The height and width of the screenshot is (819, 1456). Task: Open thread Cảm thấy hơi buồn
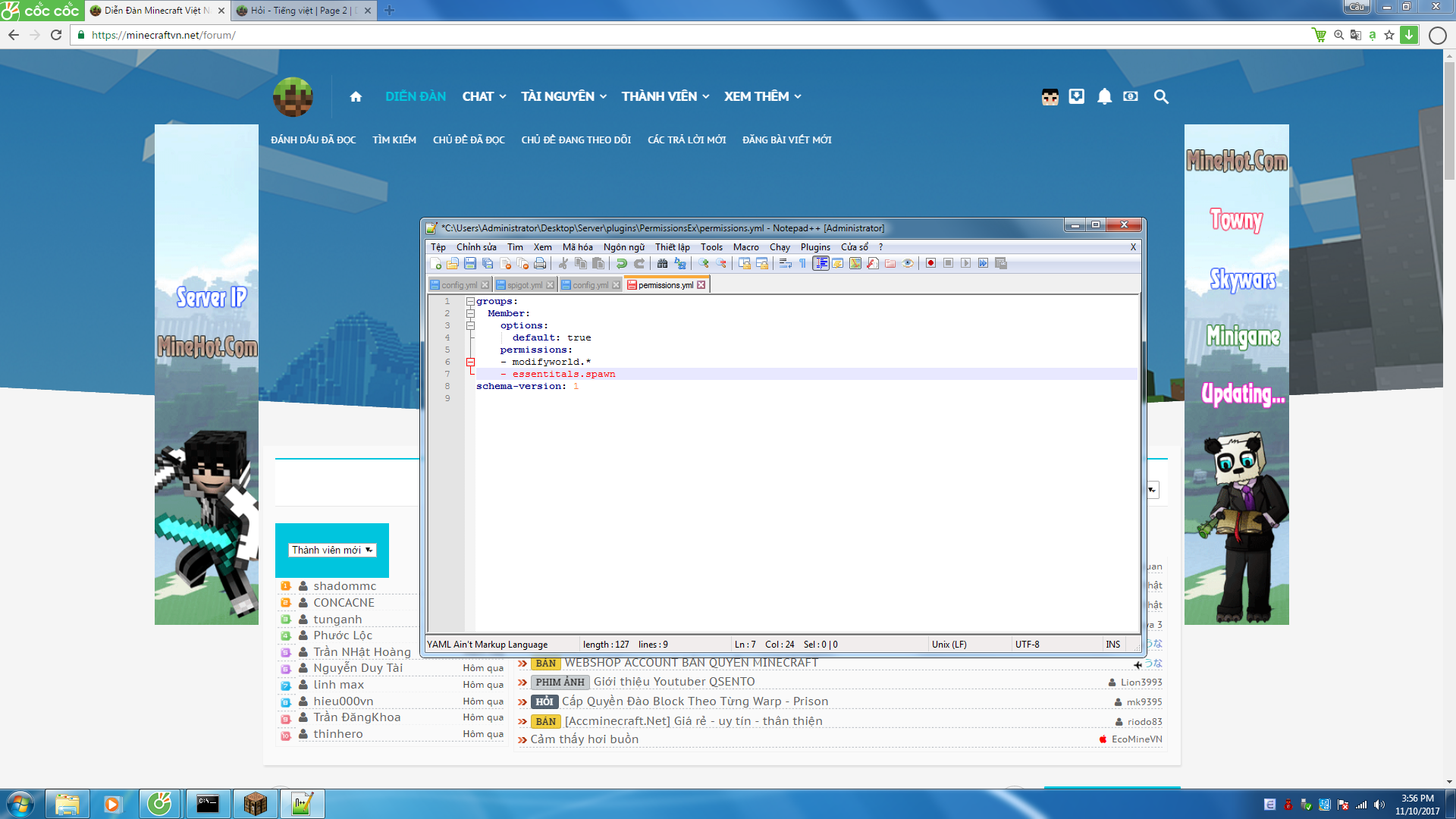[x=584, y=739]
